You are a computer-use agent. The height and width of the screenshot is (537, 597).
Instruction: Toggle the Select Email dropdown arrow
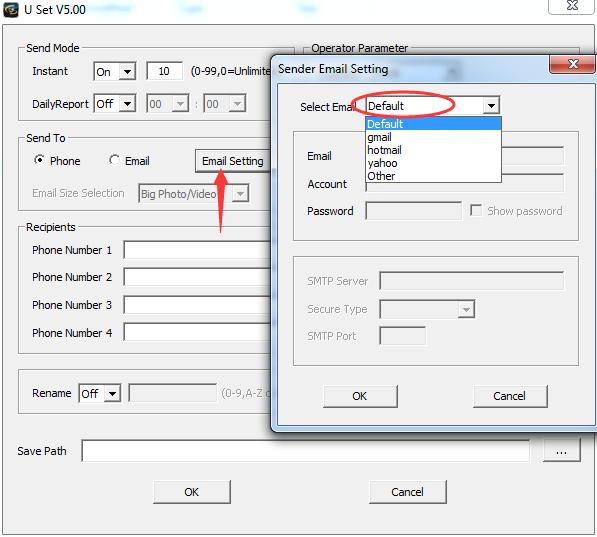point(491,106)
